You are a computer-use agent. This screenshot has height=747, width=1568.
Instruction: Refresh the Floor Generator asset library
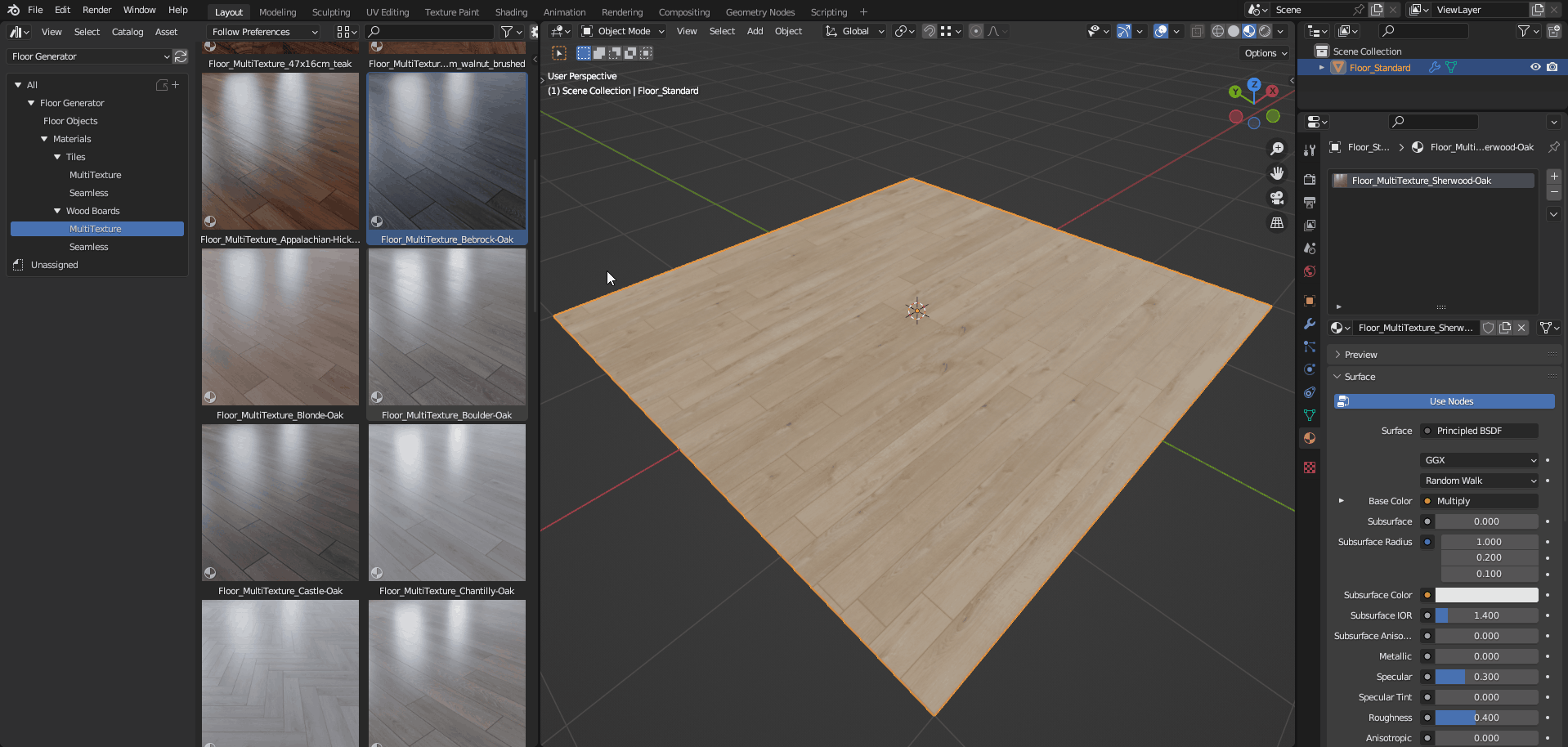coord(181,56)
